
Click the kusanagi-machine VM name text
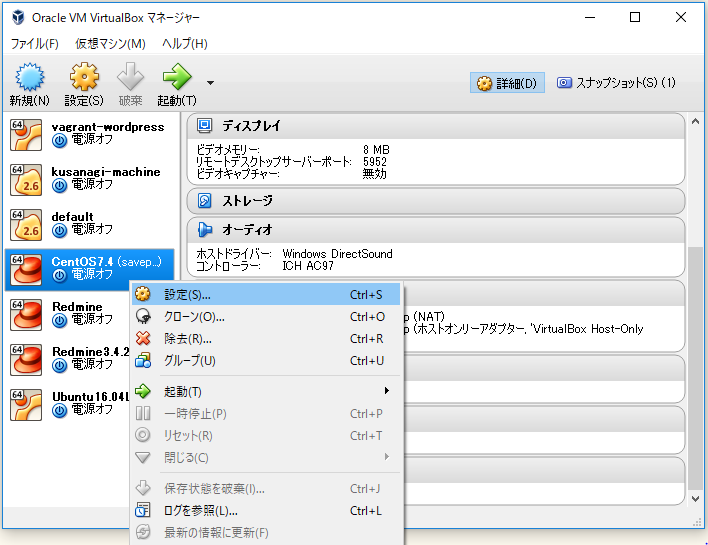pyautogui.click(x=106, y=172)
